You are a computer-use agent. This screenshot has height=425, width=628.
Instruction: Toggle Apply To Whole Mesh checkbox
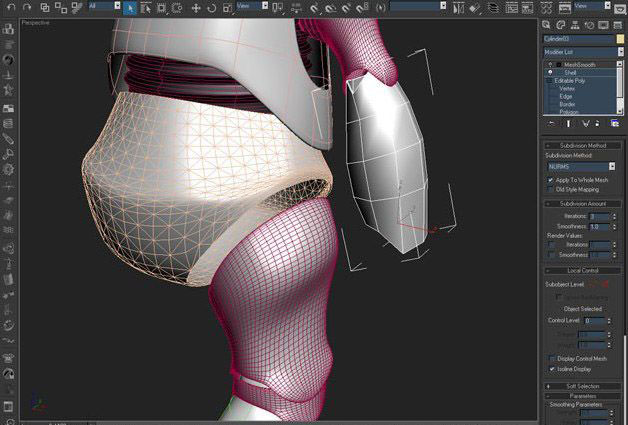pyautogui.click(x=551, y=179)
